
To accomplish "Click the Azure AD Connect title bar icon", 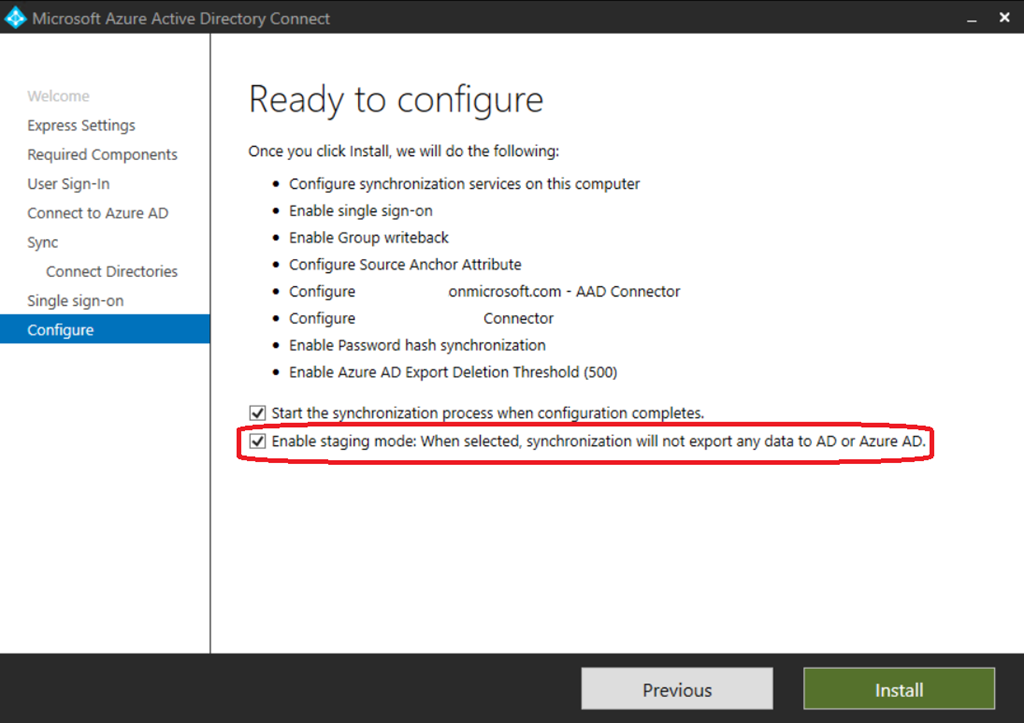I will [x=16, y=18].
